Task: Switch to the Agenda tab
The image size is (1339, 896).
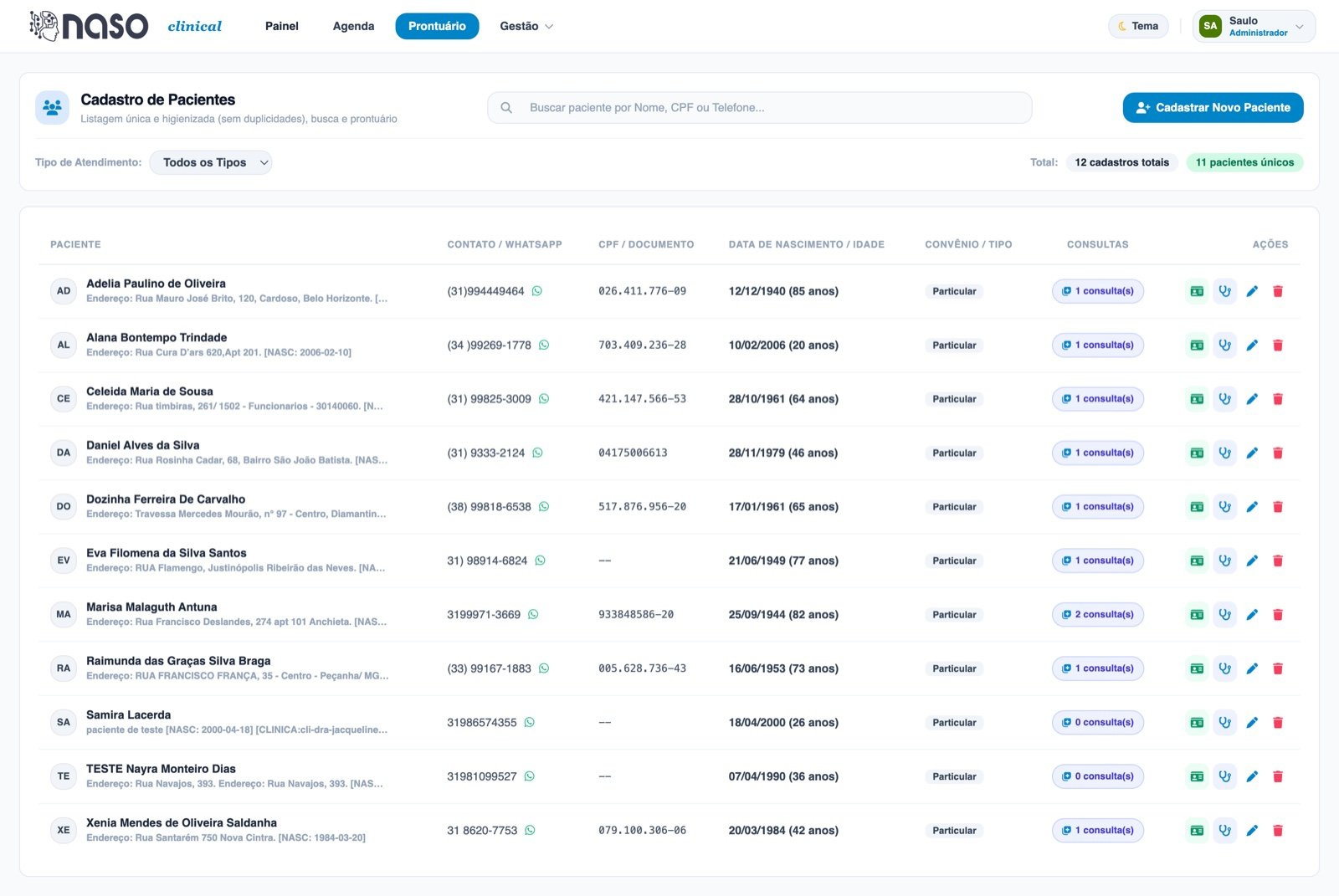Action: (x=353, y=26)
